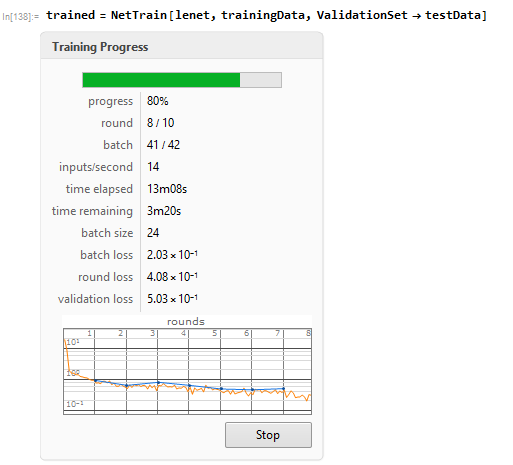Click the green training progress bar
The width and height of the screenshot is (513, 465).
click(x=182, y=80)
